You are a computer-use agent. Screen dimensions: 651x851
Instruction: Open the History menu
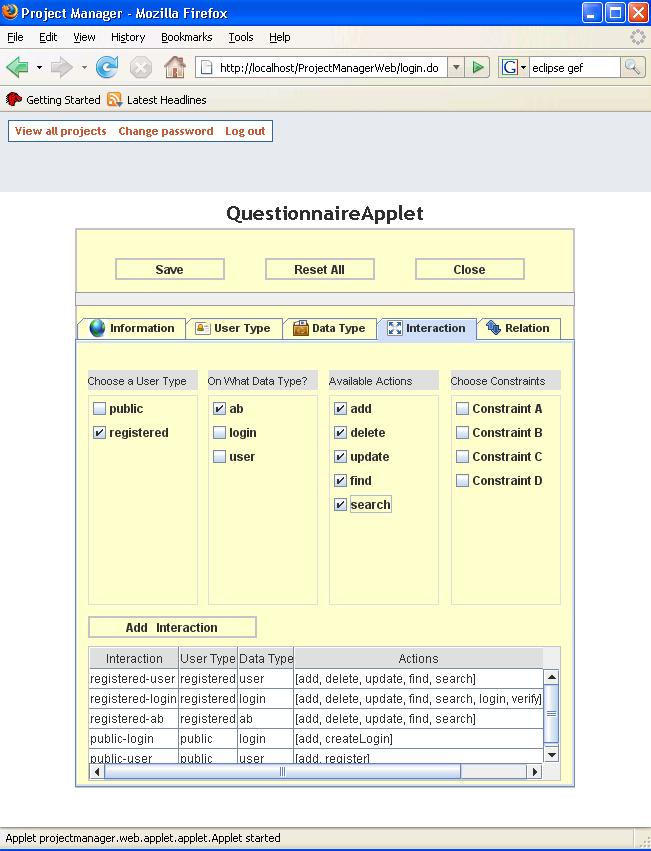click(x=128, y=37)
